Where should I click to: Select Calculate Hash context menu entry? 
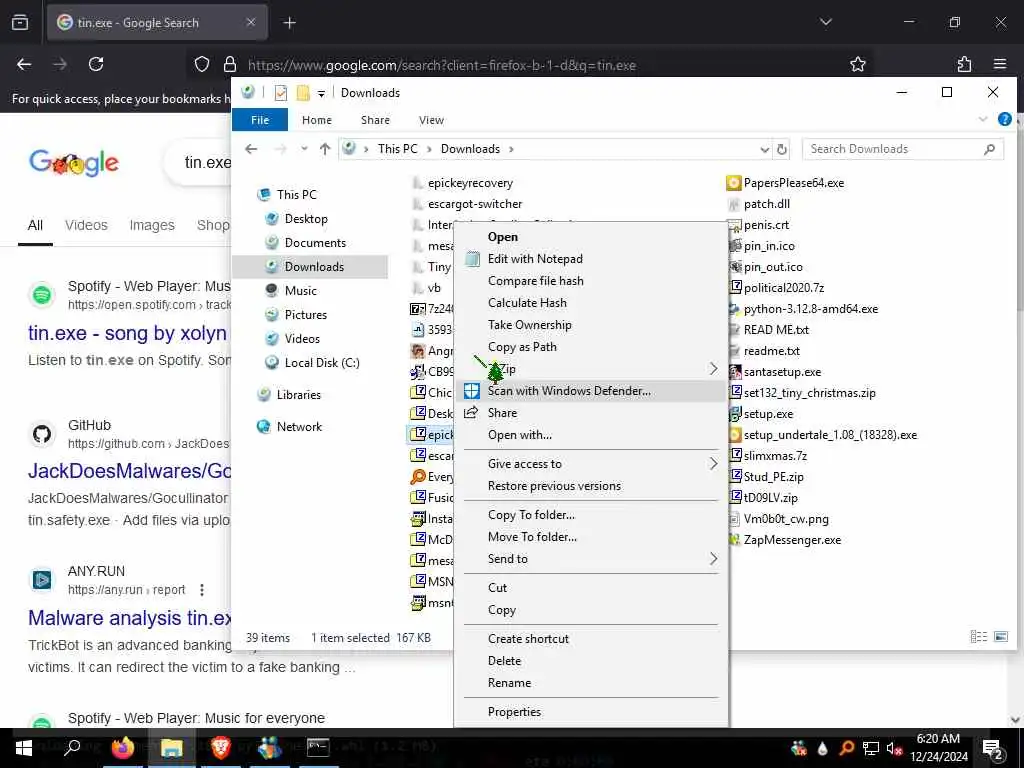(x=591, y=303)
